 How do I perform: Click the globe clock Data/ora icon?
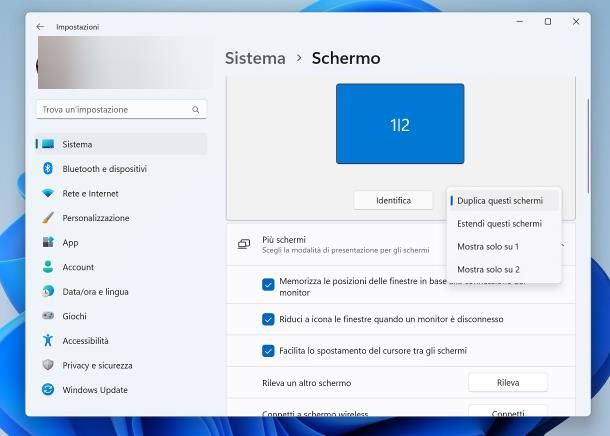point(48,291)
